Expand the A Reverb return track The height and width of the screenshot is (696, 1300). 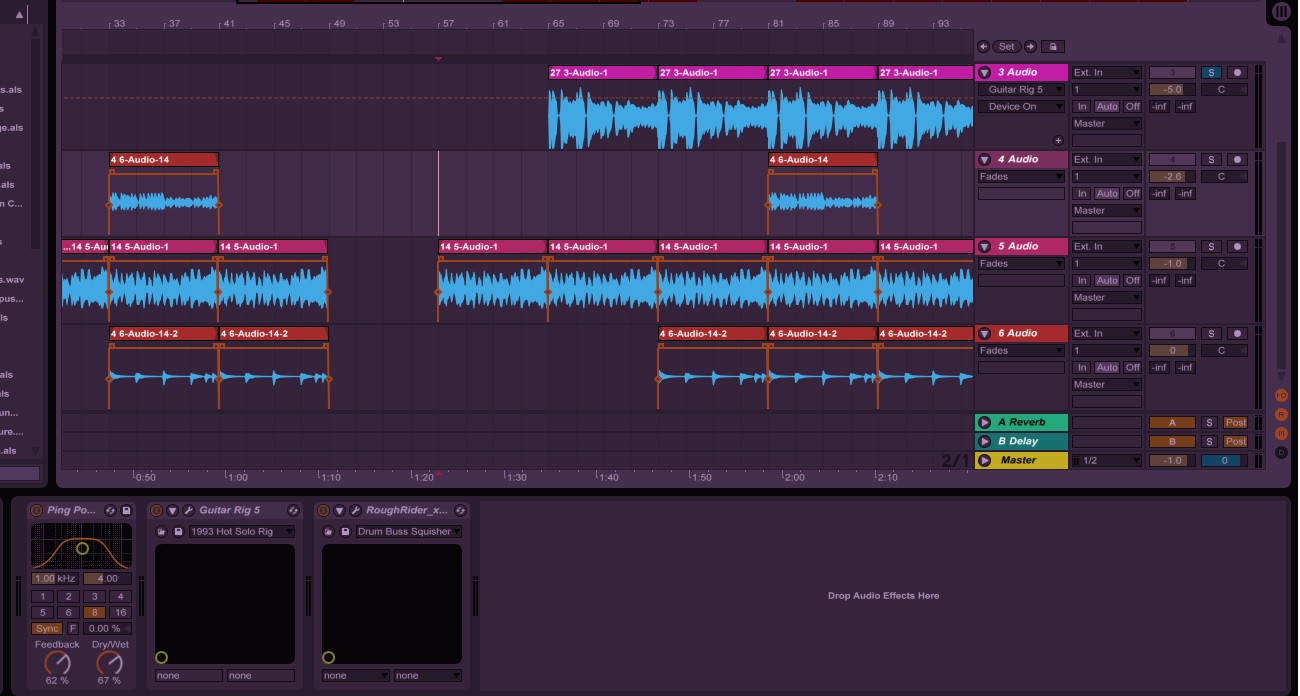pos(985,423)
